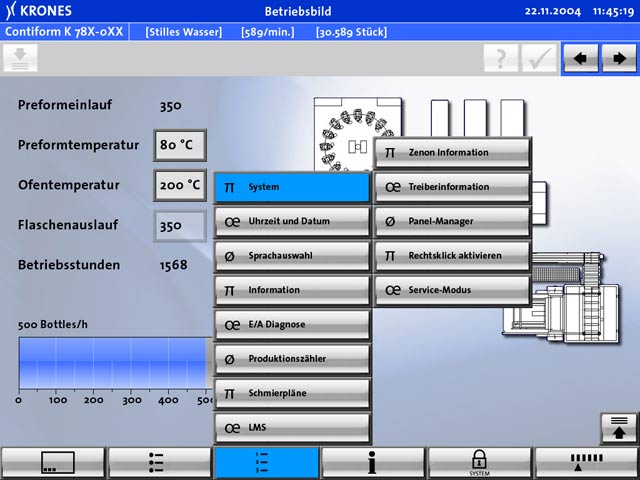Click the Zenon Information button
This screenshot has height=480, width=640.
(x=452, y=153)
